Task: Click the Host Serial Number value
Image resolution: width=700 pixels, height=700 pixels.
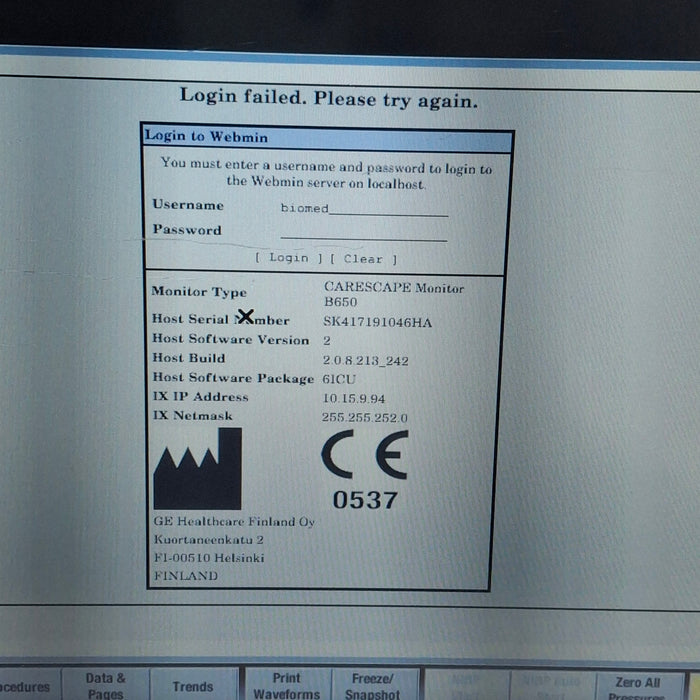Action: (x=377, y=322)
